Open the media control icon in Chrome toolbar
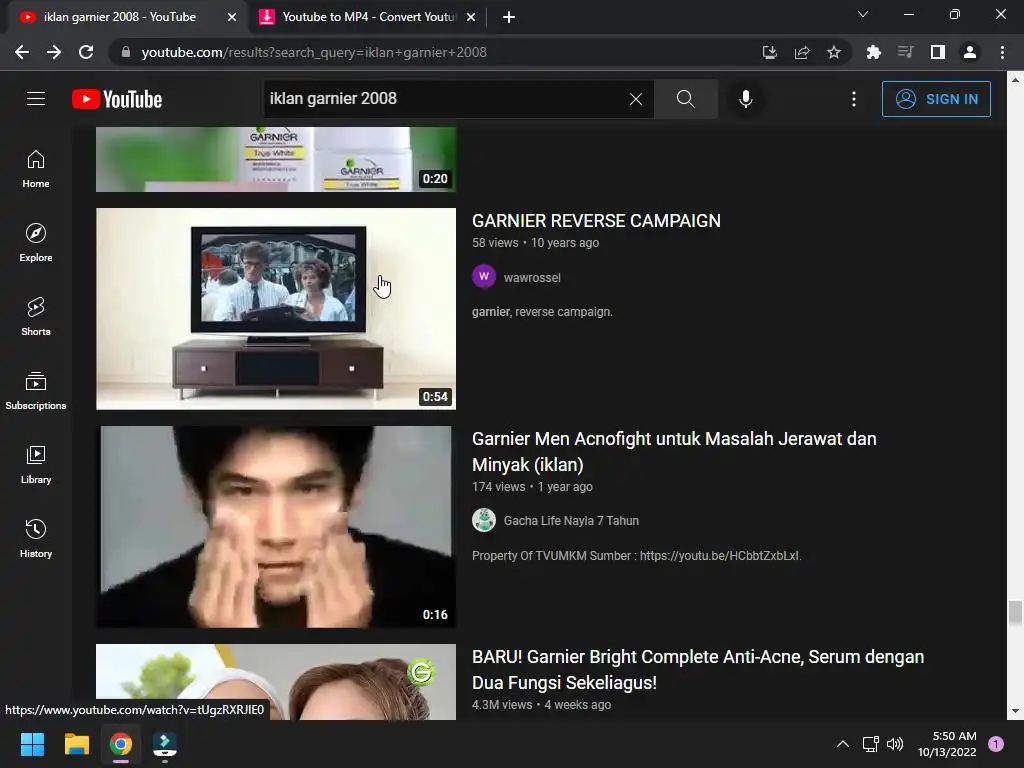 (x=906, y=52)
